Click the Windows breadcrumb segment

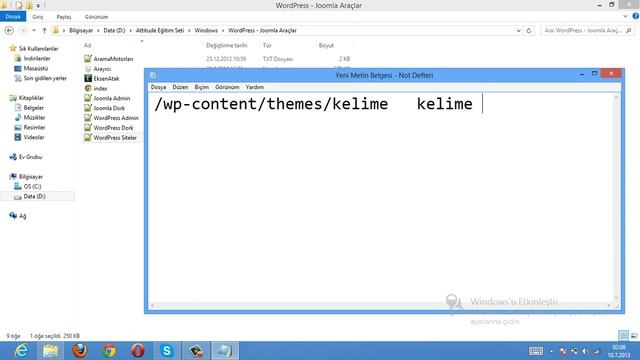(206, 31)
